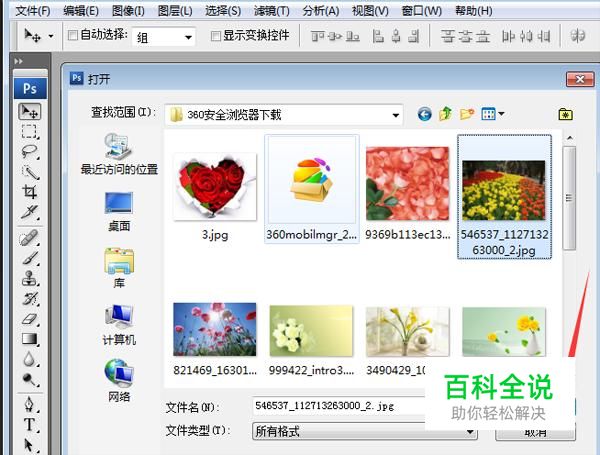The width and height of the screenshot is (600, 455).
Task: Go to 库 libraries location
Action: [x=119, y=268]
